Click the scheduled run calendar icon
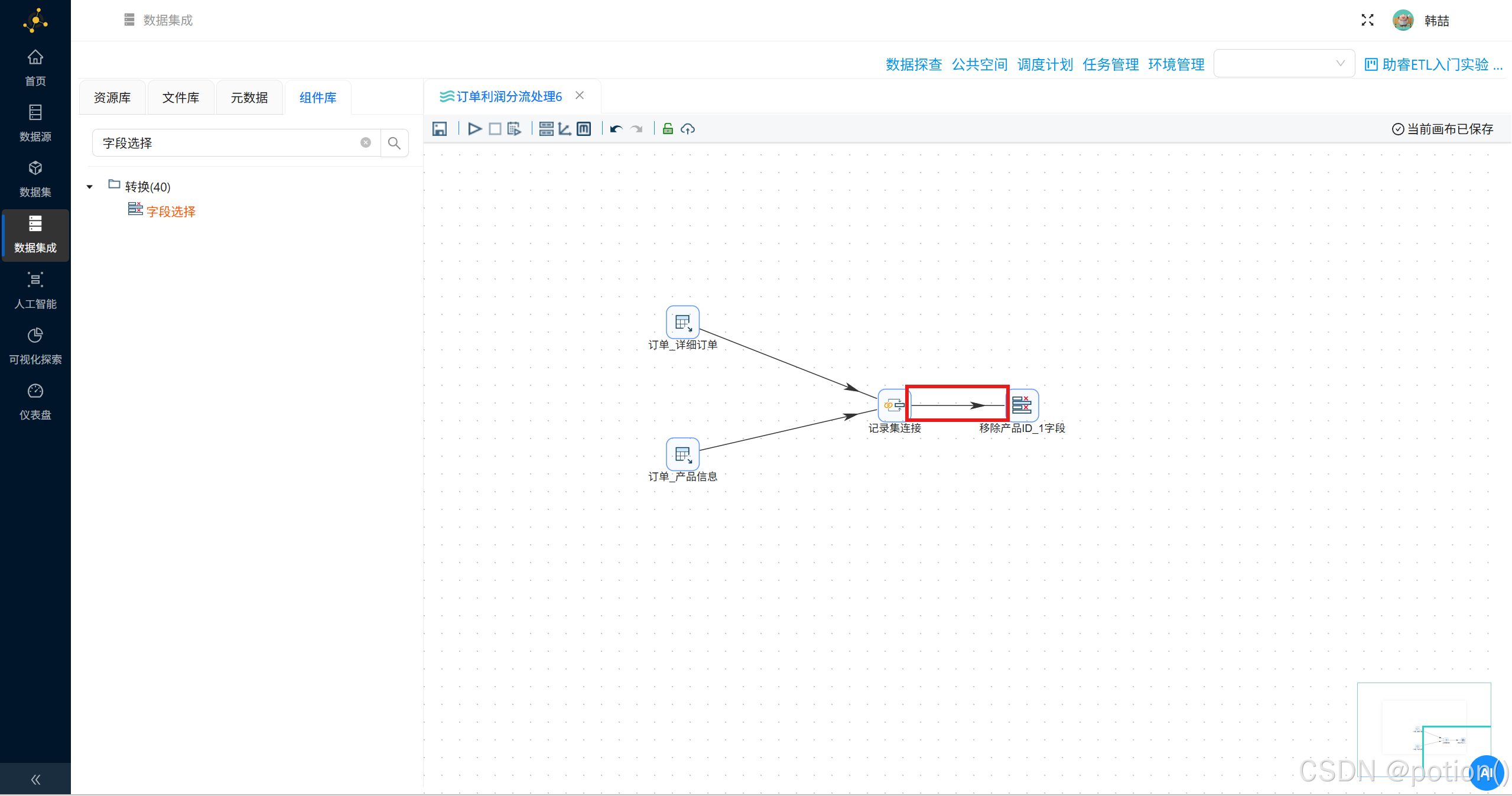This screenshot has width=1512, height=796. 514,129
